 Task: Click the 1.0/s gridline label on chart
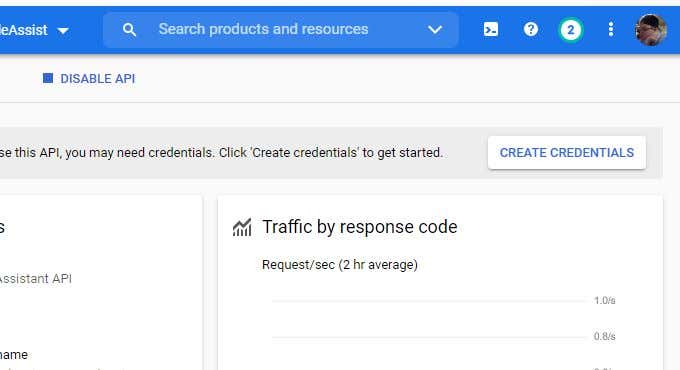pos(605,301)
